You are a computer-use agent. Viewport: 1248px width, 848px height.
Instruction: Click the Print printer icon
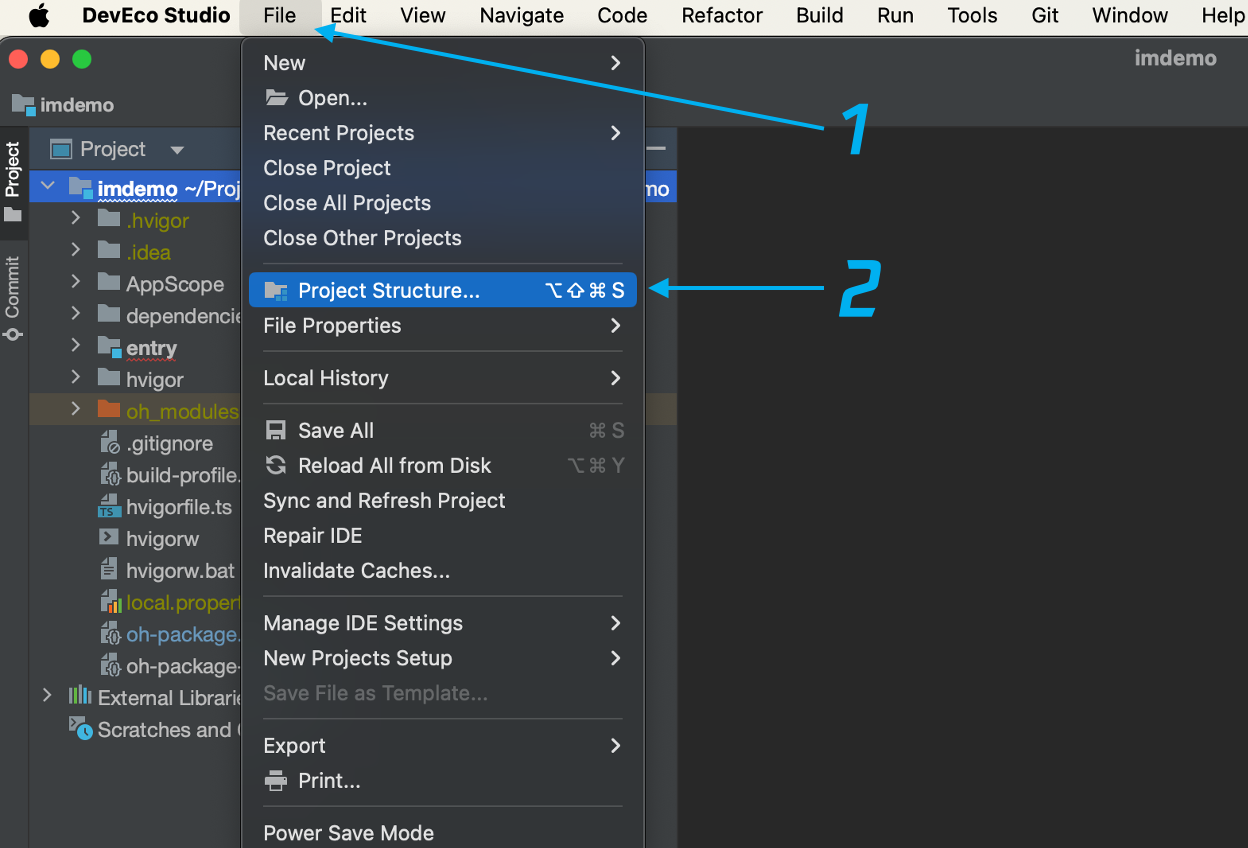[275, 781]
